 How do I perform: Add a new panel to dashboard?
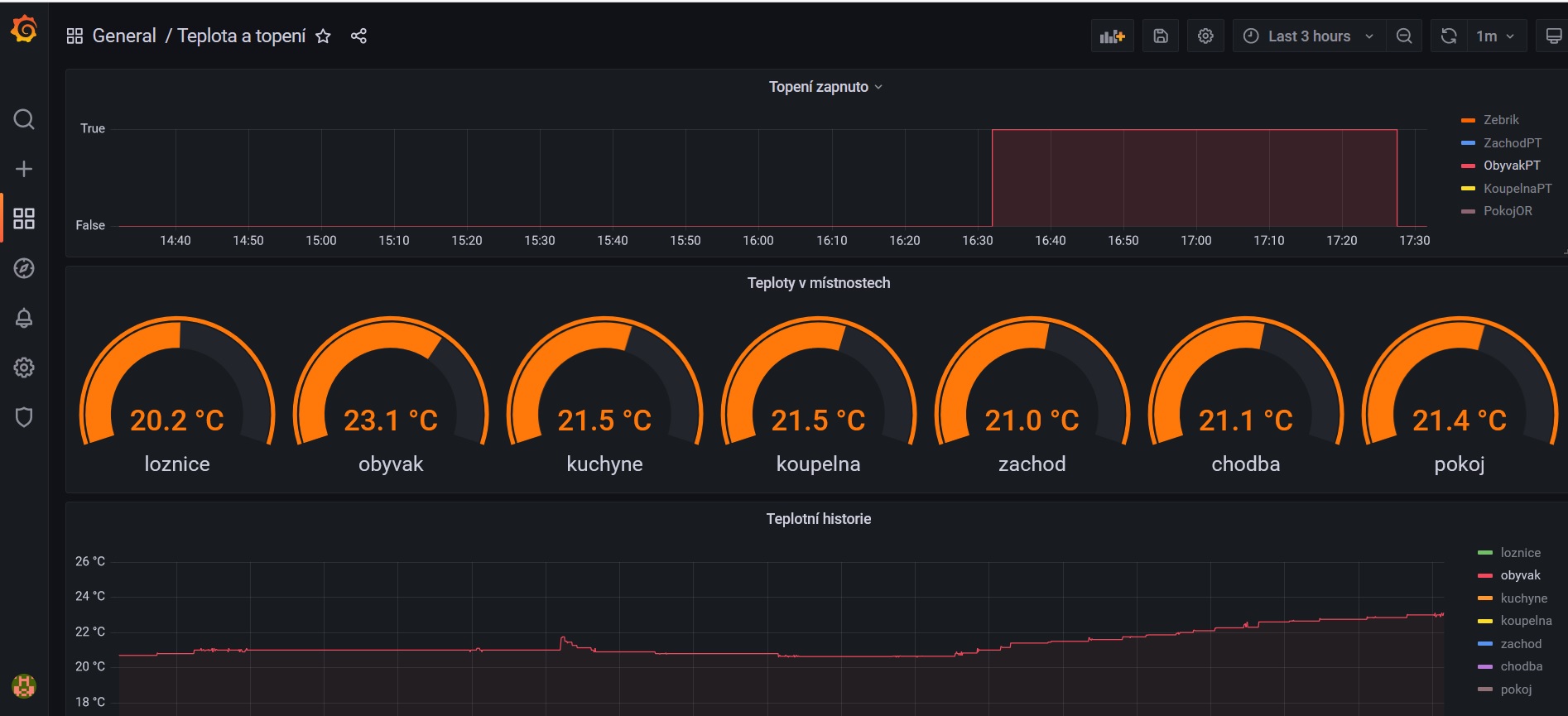point(1112,36)
